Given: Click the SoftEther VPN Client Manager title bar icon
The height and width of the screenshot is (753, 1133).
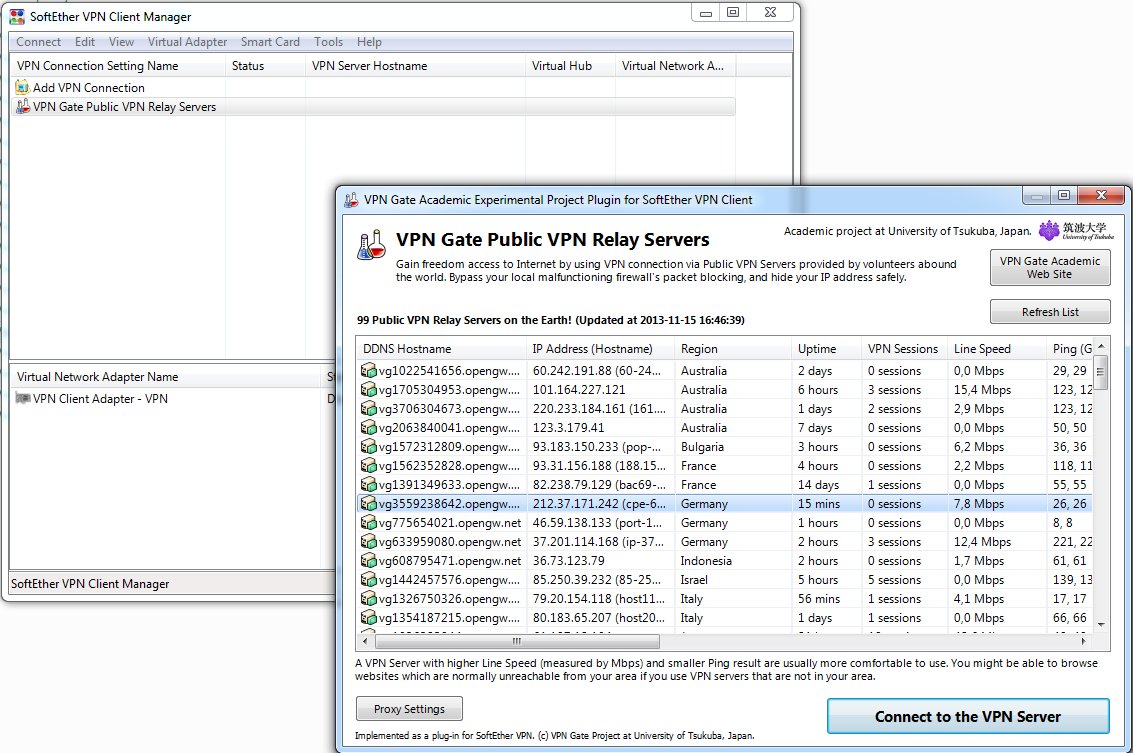Looking at the screenshot, I should coord(17,16).
